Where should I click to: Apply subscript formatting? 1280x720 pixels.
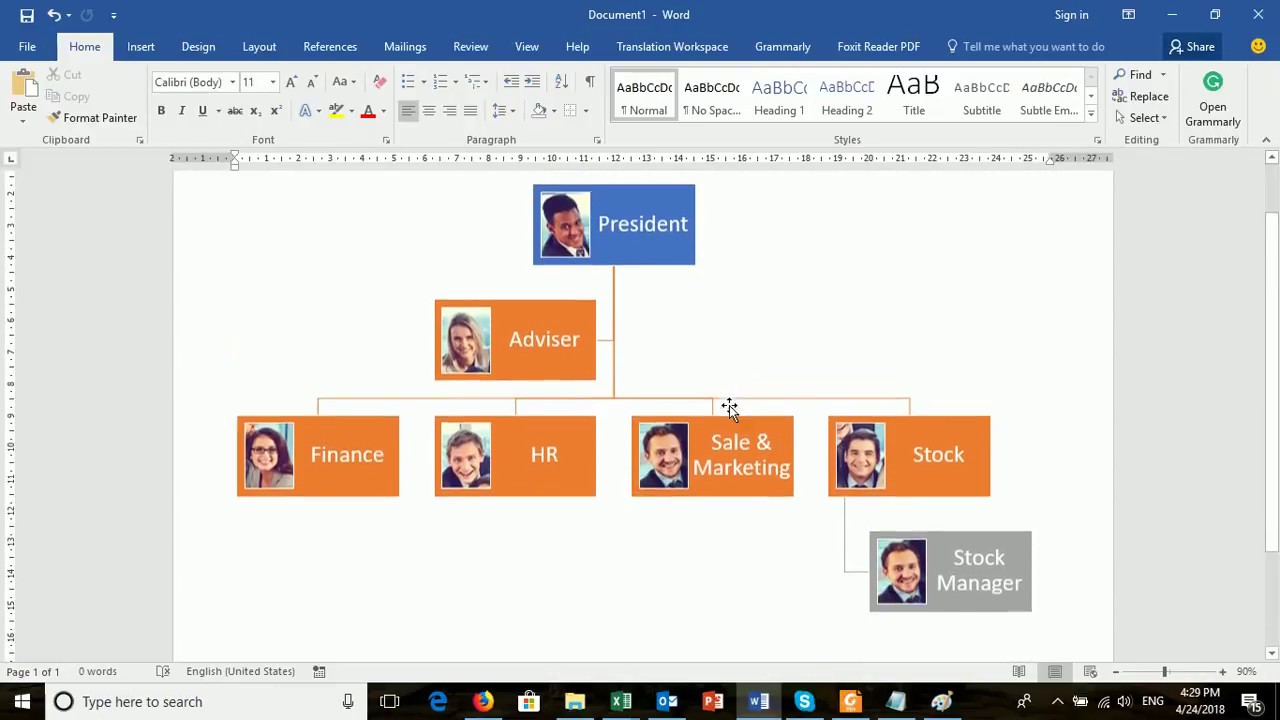click(255, 111)
